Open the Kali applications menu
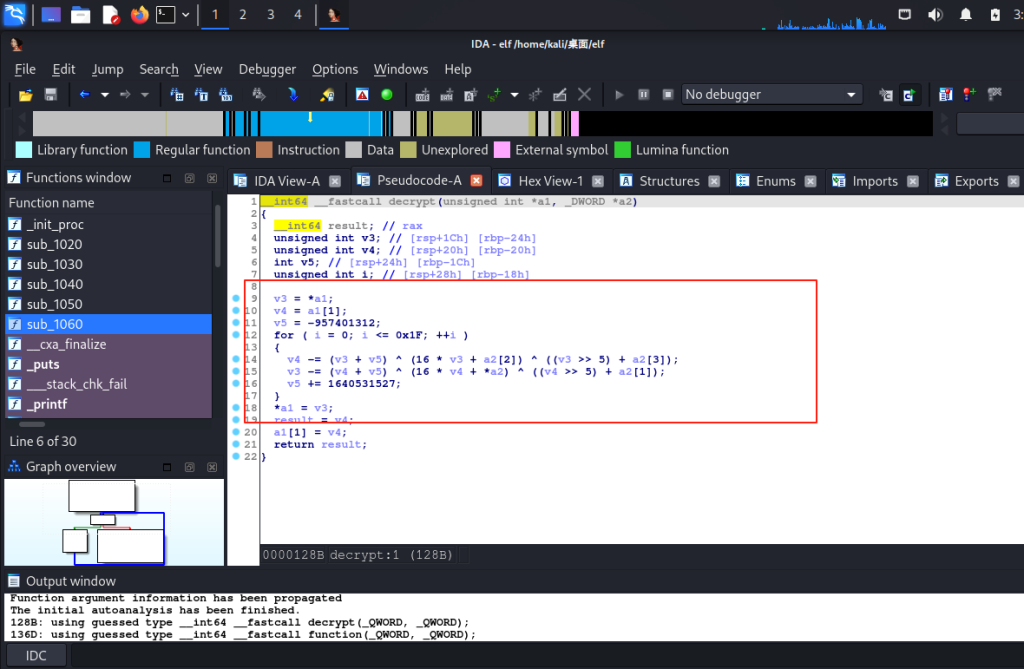 (14, 14)
